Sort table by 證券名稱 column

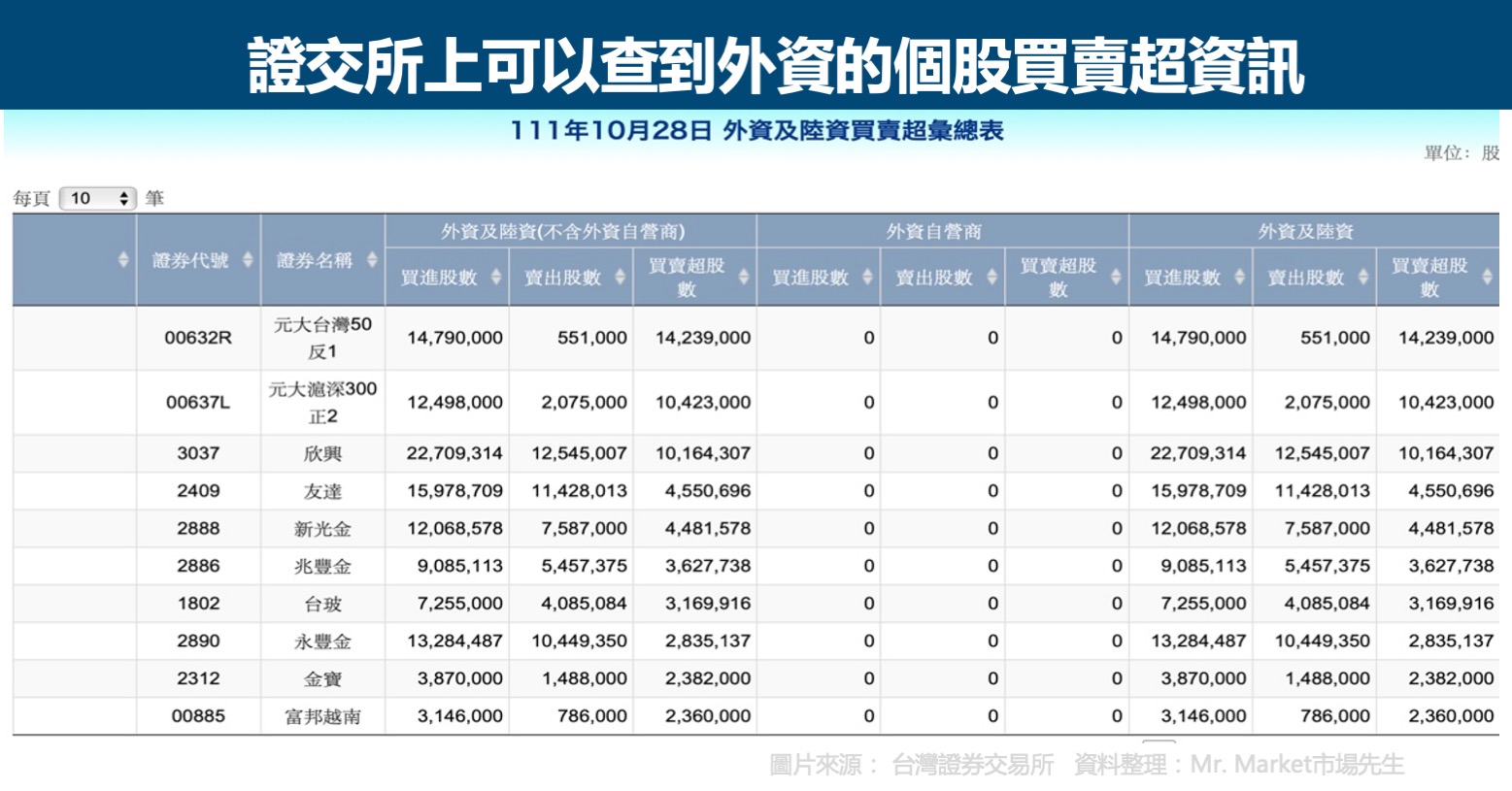pos(372,260)
